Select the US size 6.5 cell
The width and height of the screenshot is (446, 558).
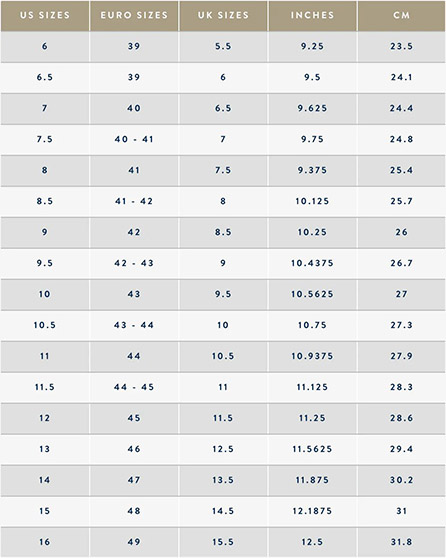[x=45, y=78]
